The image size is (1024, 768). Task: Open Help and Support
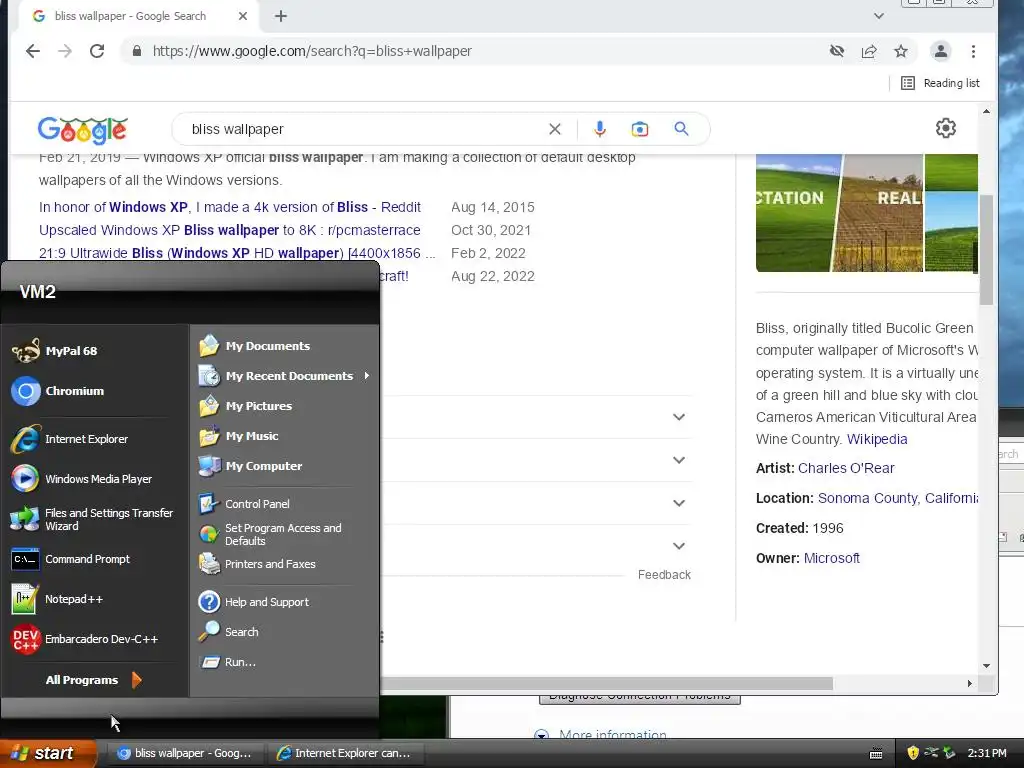coord(253,601)
